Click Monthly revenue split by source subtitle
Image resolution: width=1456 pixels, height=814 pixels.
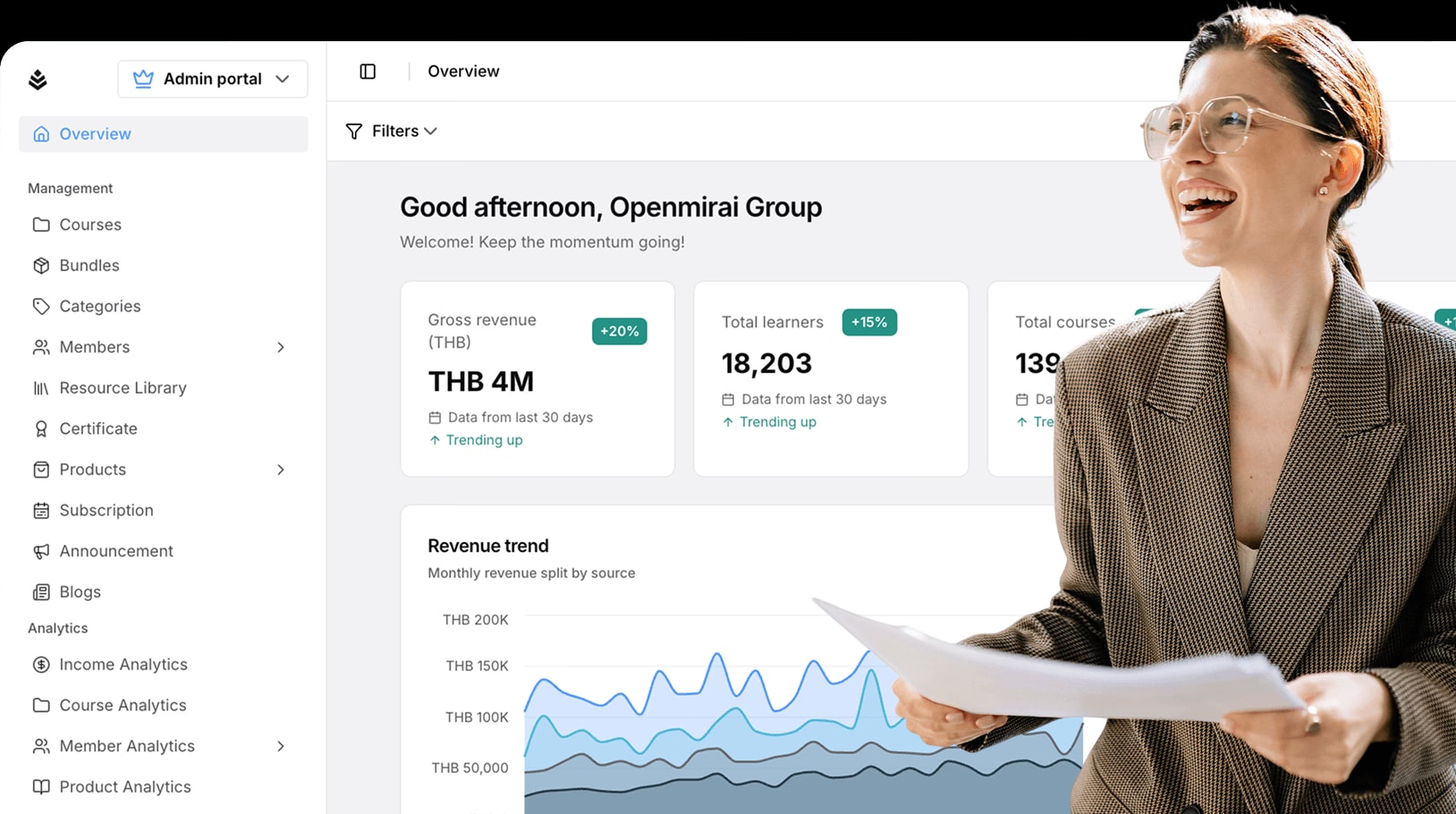point(531,573)
